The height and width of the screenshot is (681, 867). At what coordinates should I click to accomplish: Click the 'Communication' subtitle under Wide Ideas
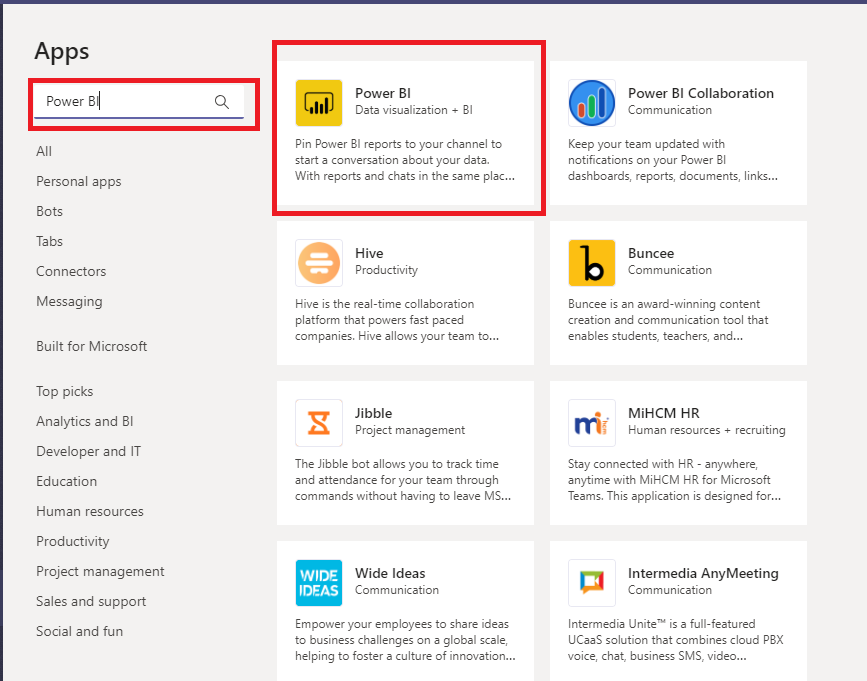396,590
